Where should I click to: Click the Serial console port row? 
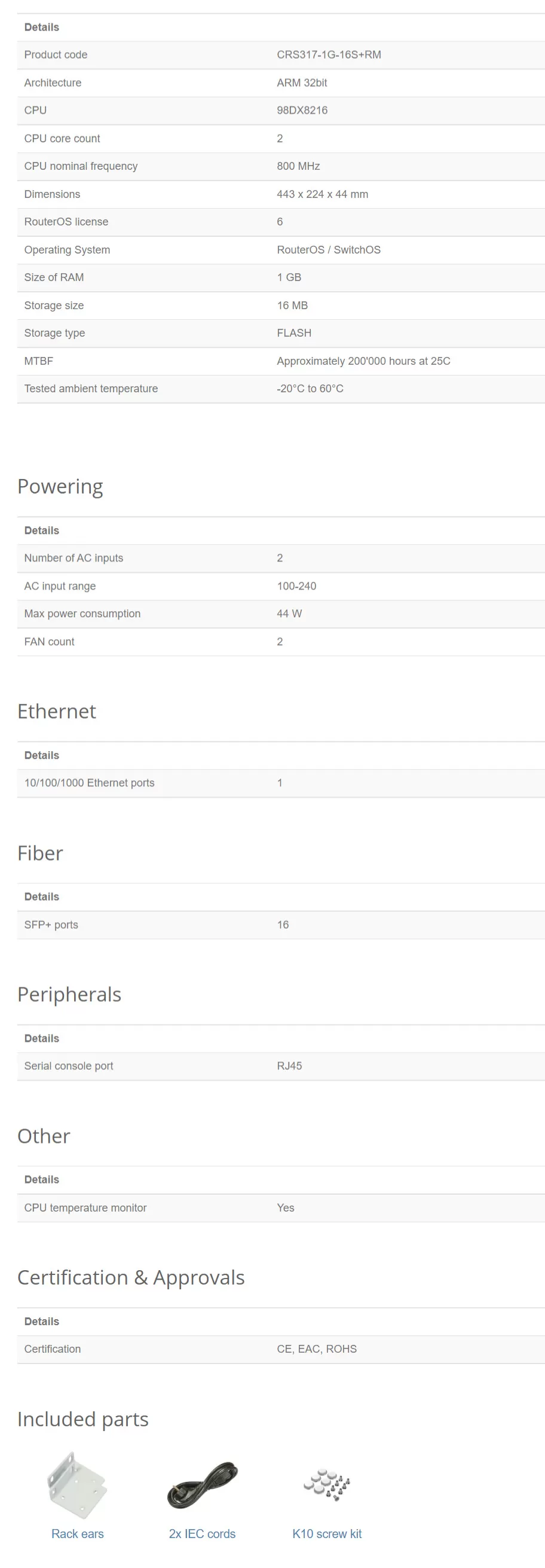281,1066
